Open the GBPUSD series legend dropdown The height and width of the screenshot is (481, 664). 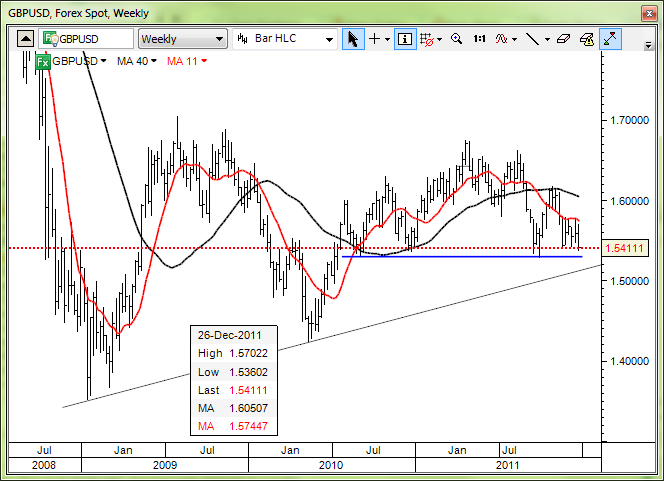click(79, 61)
